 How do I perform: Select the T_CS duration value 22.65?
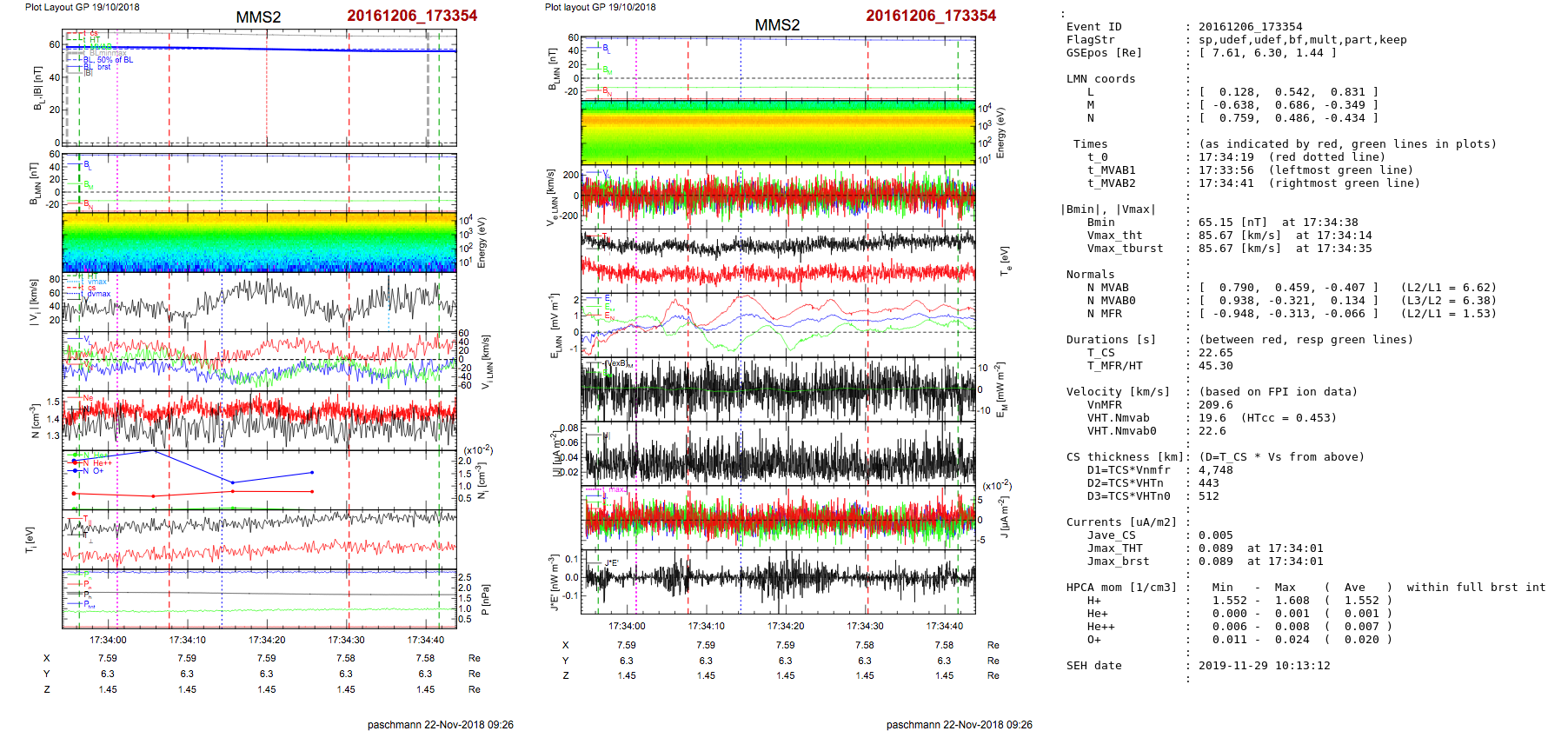pyautogui.click(x=1215, y=353)
